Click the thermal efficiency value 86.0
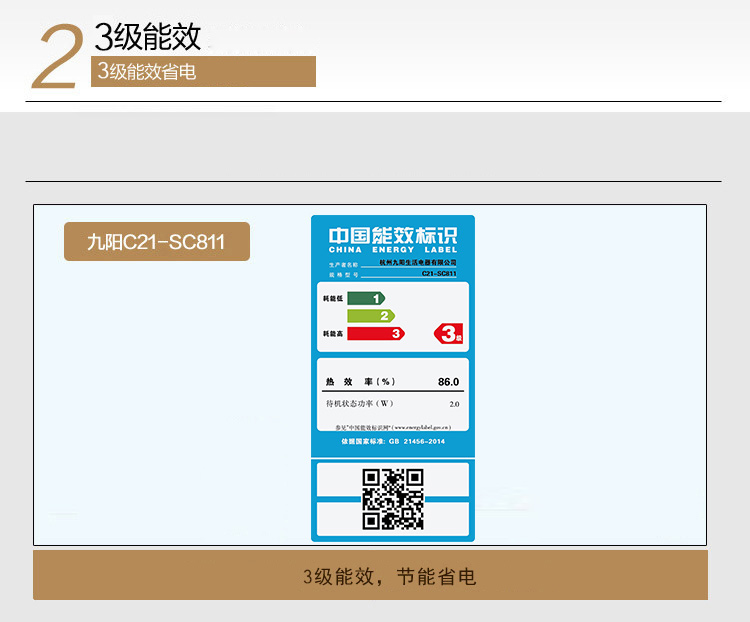Viewport: 750px width, 622px height. coord(448,382)
